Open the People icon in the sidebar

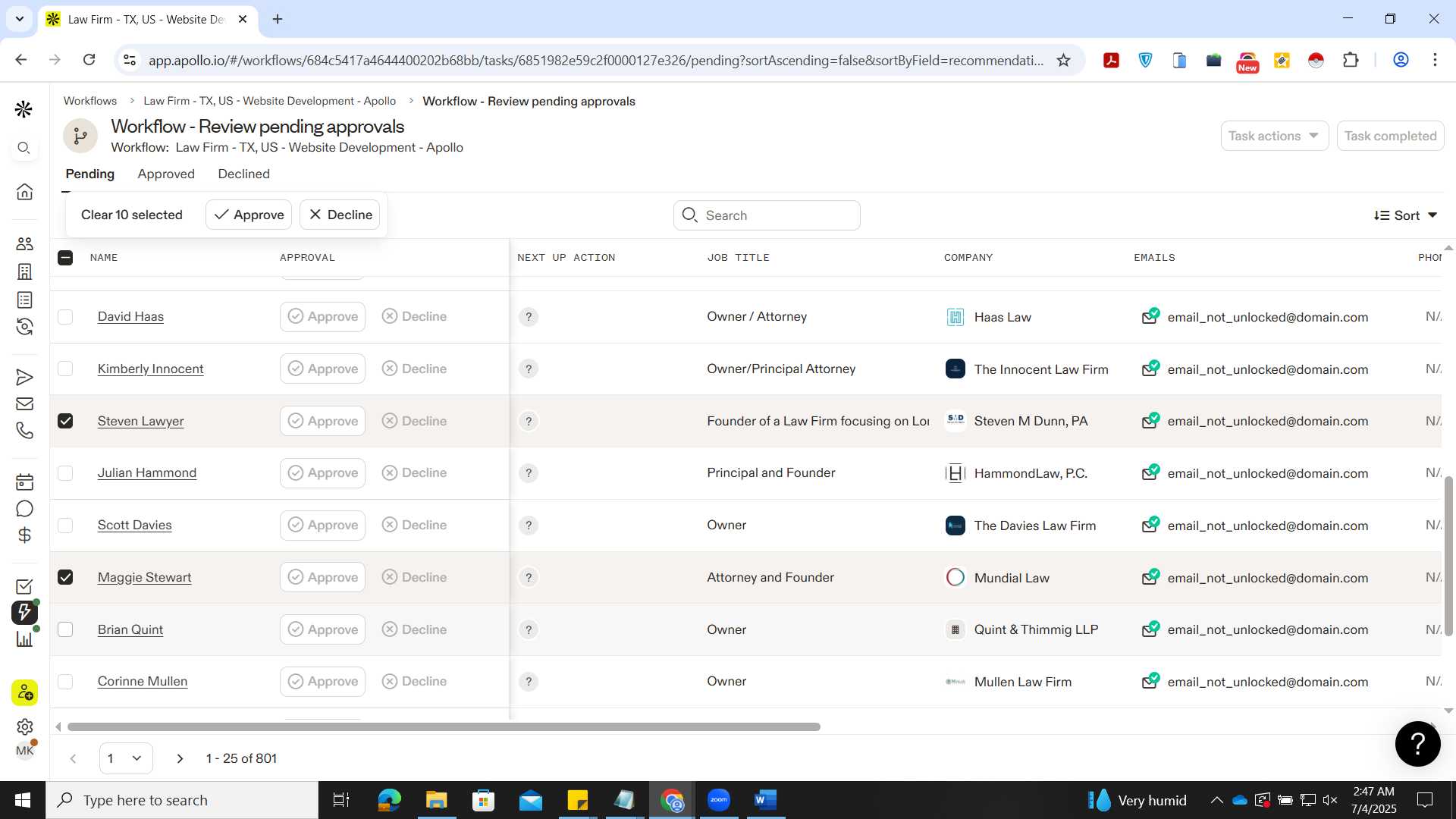pyautogui.click(x=24, y=243)
